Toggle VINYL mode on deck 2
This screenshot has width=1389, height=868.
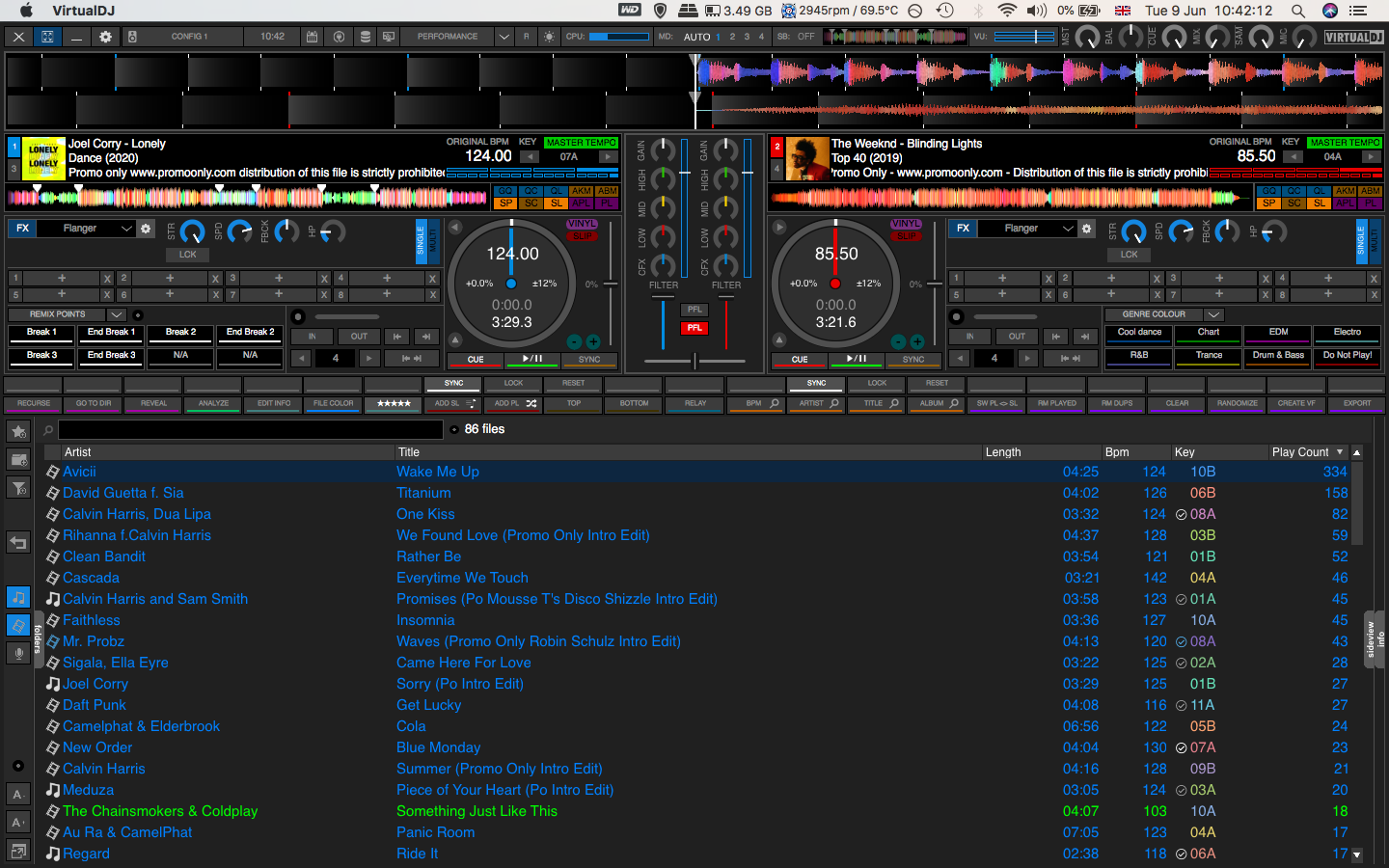906,224
